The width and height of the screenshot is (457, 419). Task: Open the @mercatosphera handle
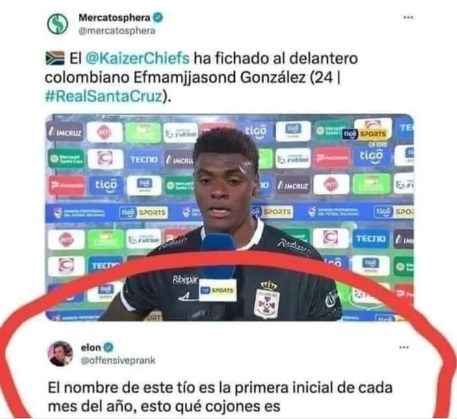pos(117,31)
